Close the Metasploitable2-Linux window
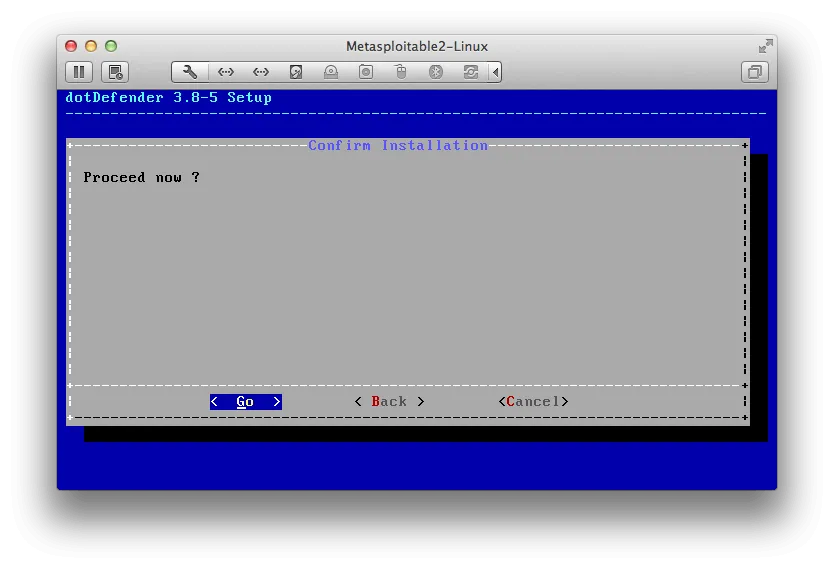This screenshot has width=834, height=569. [71, 46]
